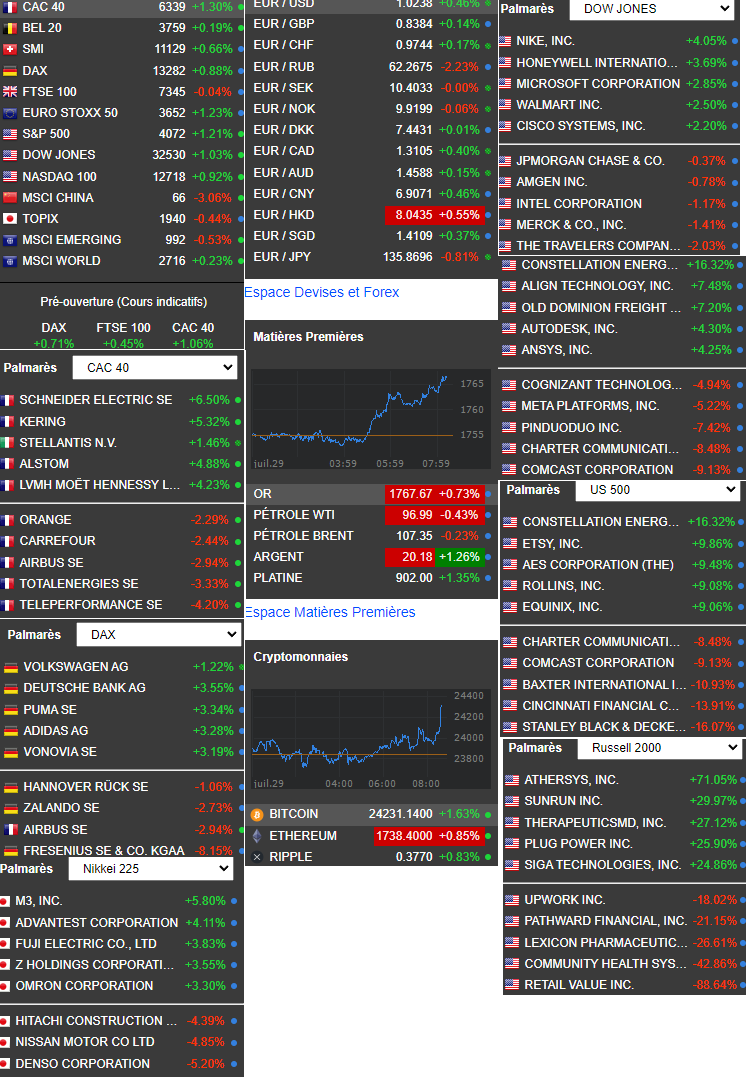Open the CAC 40 Palmarès dropdown

pyautogui.click(x=155, y=367)
